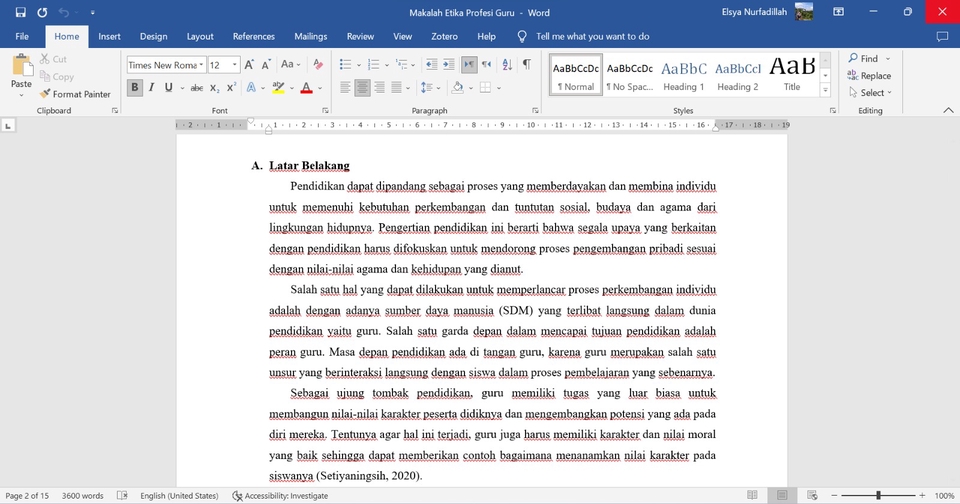Toggle Italic formatting
The image size is (960, 504).
tap(151, 88)
